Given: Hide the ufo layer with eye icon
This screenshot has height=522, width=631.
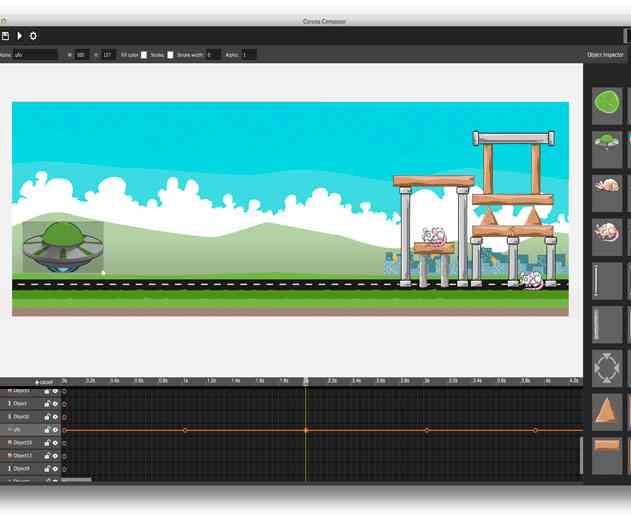Looking at the screenshot, I should 55,430.
